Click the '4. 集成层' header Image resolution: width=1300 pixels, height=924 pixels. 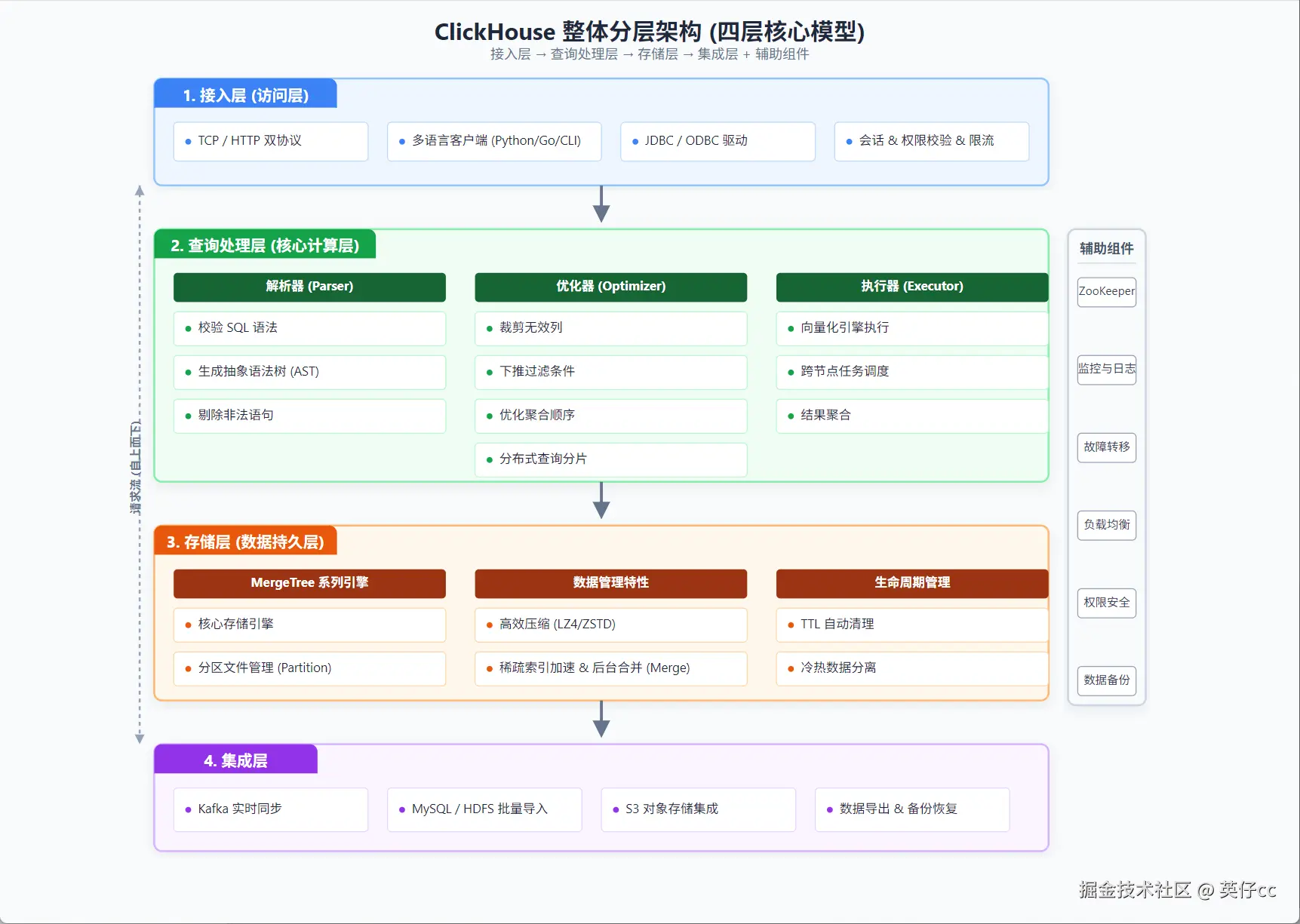[x=235, y=760]
